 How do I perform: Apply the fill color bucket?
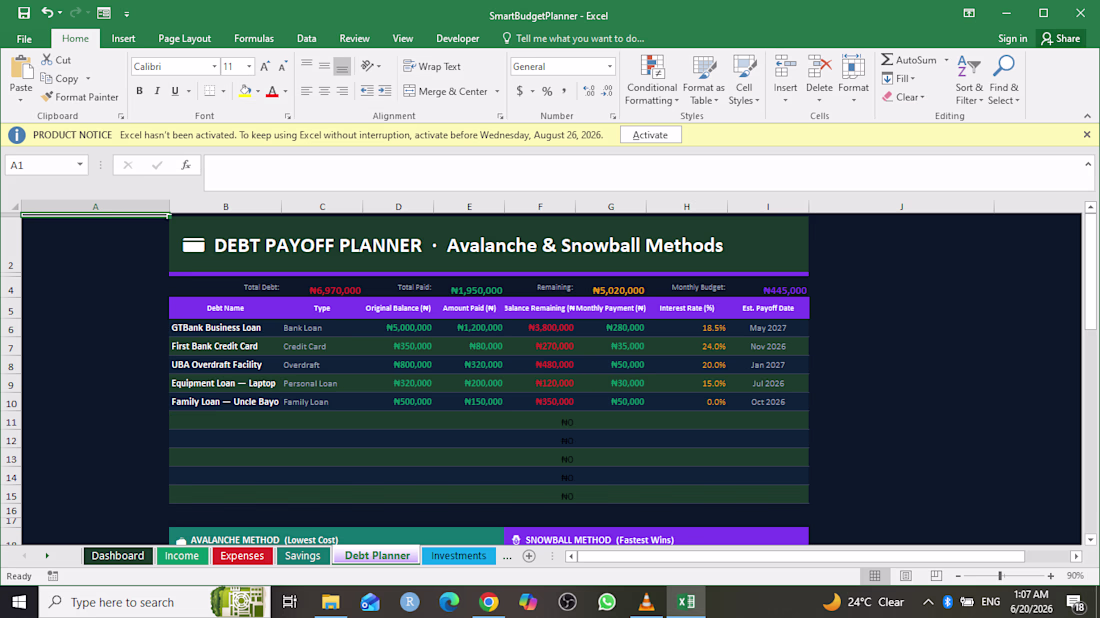coord(245,91)
